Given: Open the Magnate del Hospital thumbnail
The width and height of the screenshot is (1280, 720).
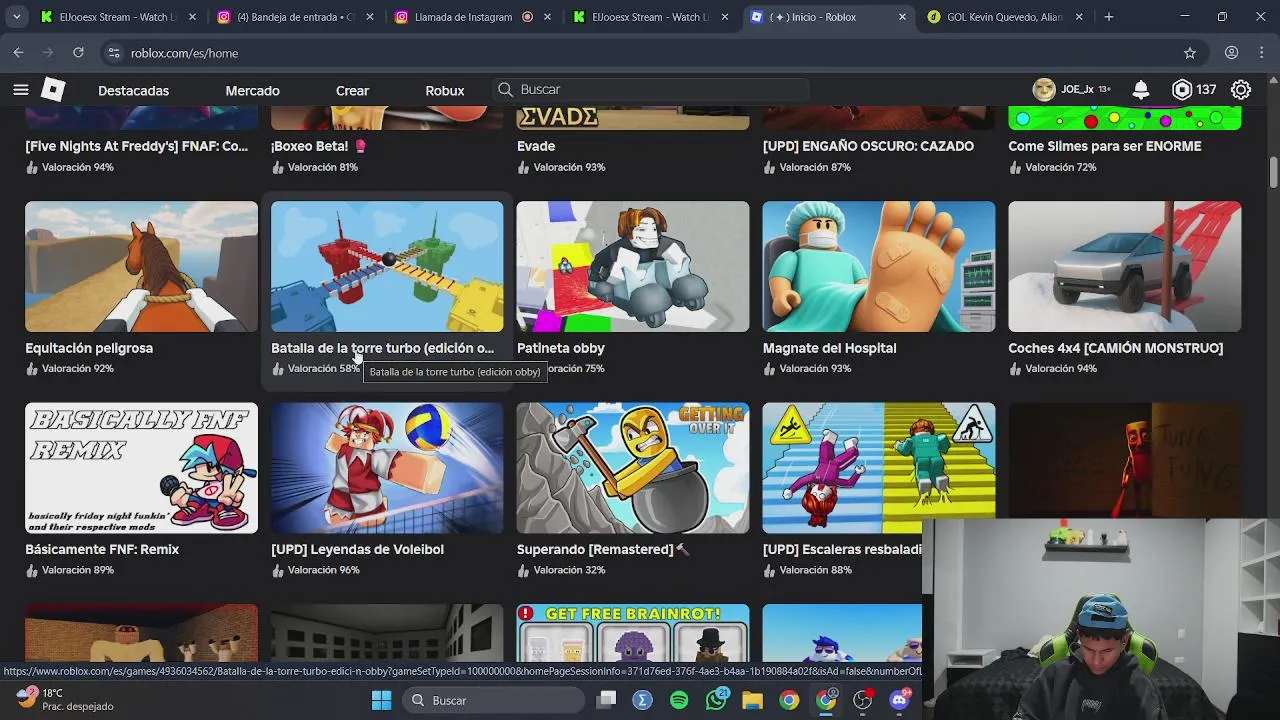Looking at the screenshot, I should (x=879, y=266).
